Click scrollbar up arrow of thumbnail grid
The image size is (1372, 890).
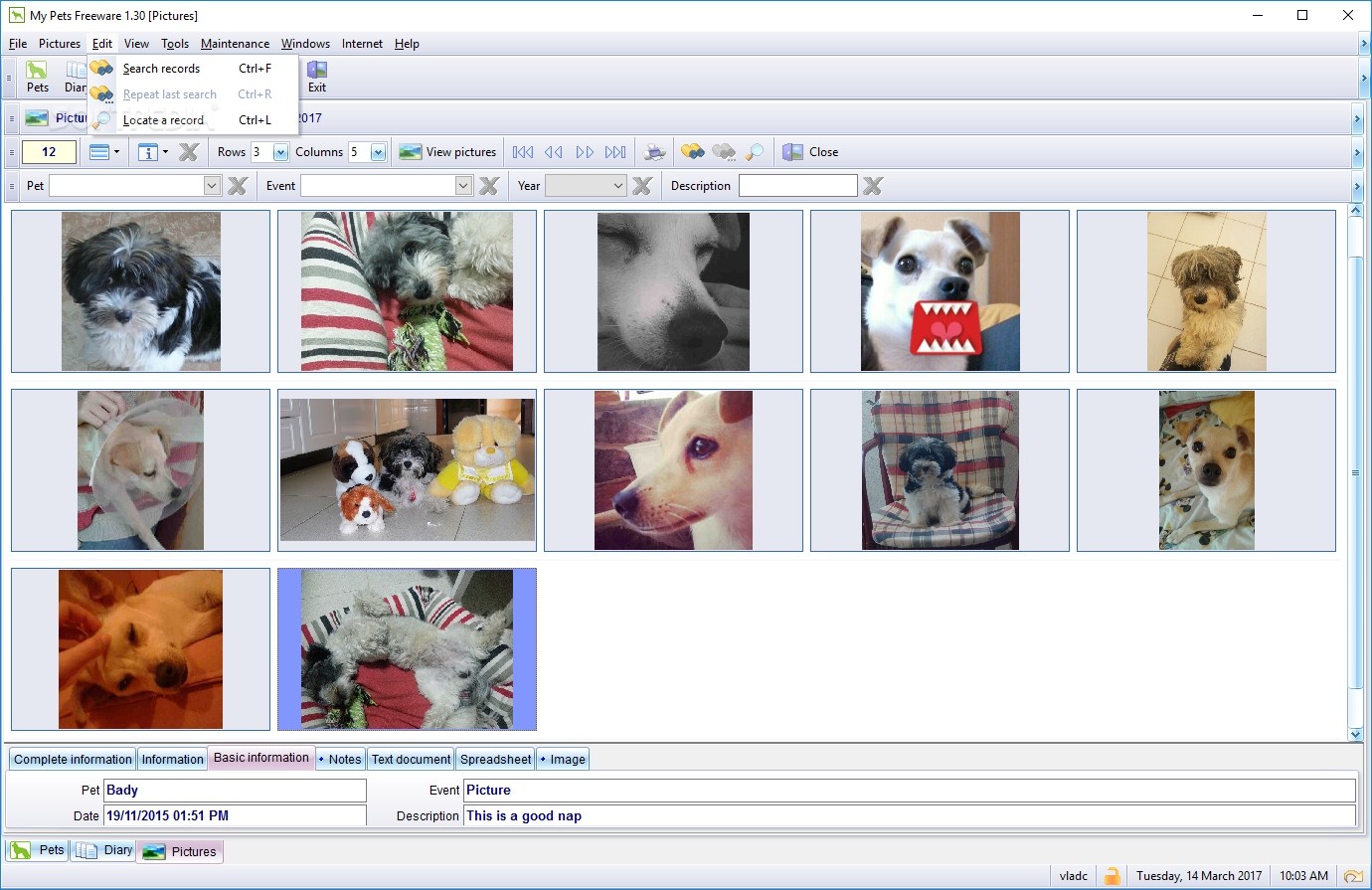click(1355, 211)
